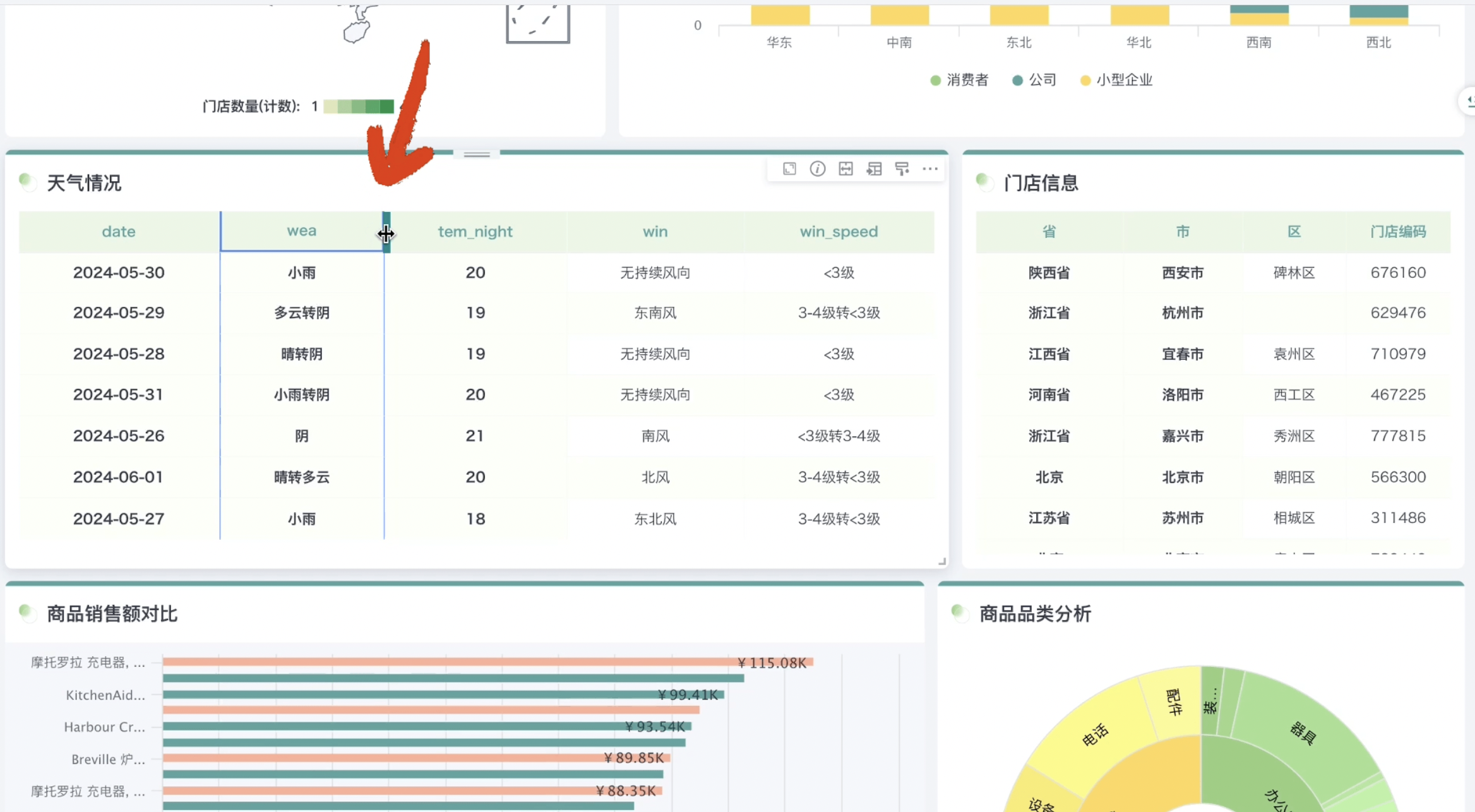Image resolution: width=1475 pixels, height=812 pixels.
Task: Select the win_speed column header
Action: [x=839, y=232]
